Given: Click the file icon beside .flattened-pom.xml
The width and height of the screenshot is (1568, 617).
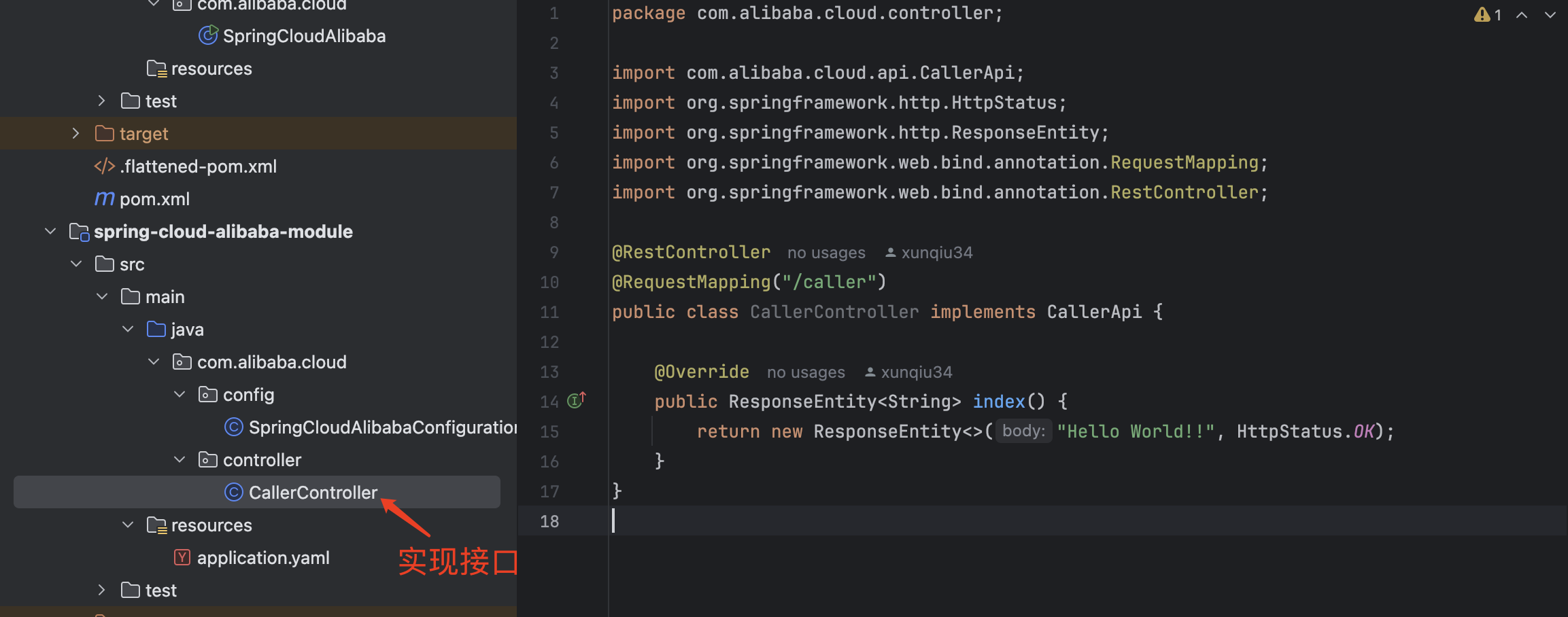Looking at the screenshot, I should pyautogui.click(x=104, y=166).
